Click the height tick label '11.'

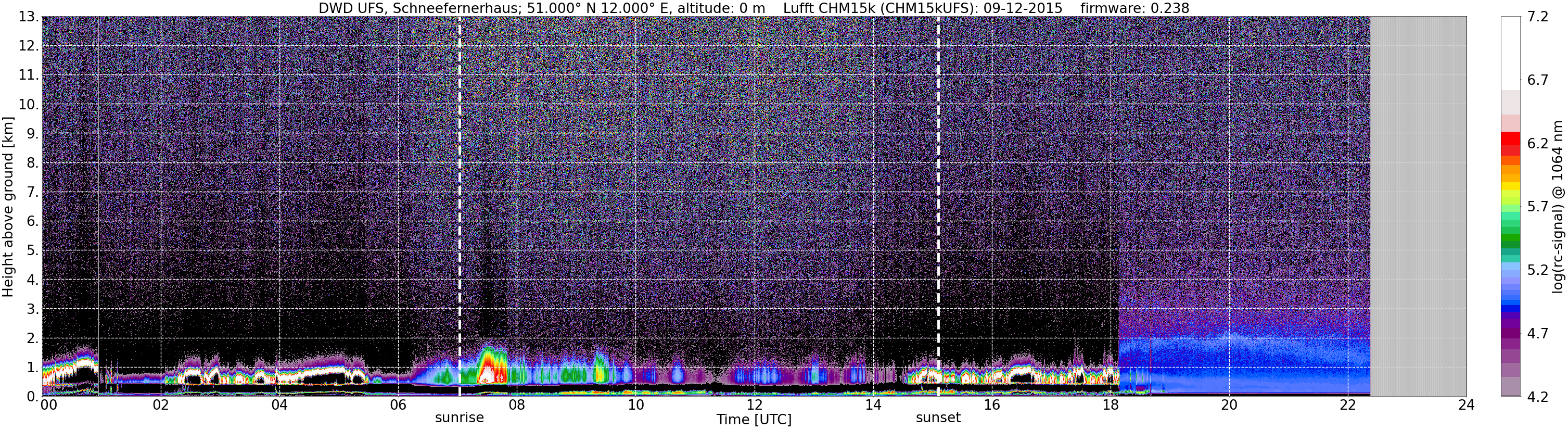[29, 75]
